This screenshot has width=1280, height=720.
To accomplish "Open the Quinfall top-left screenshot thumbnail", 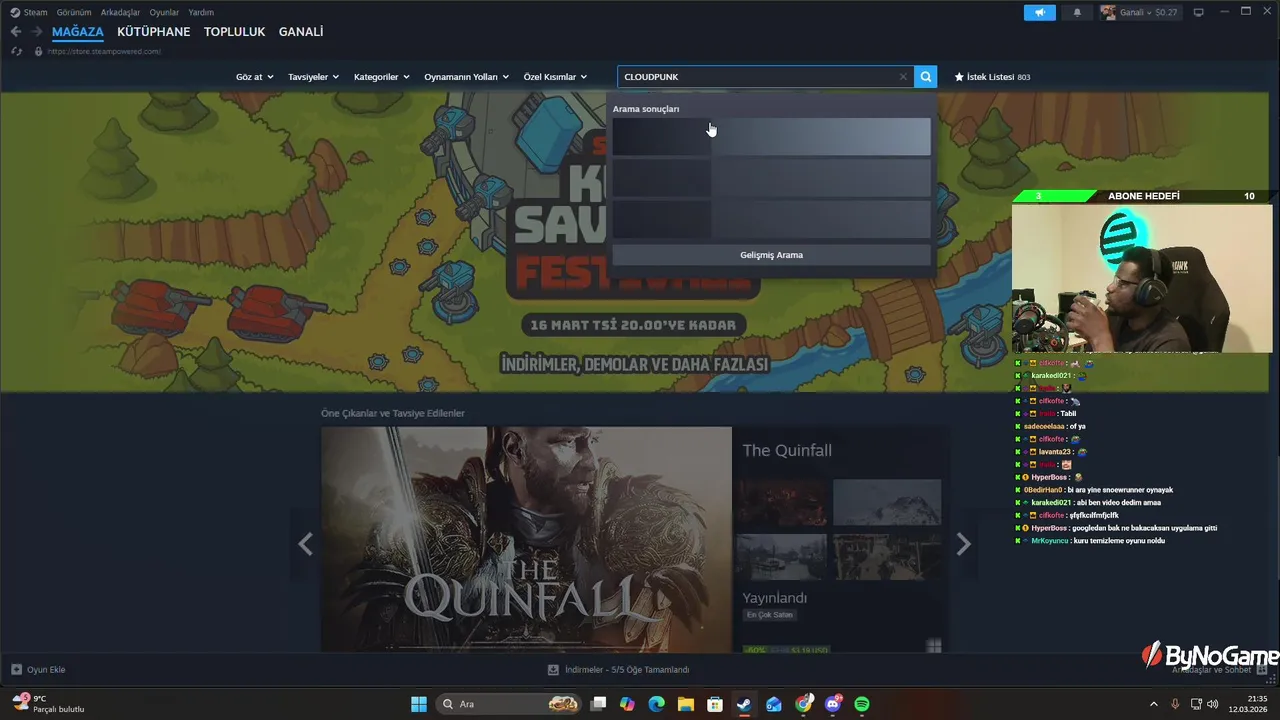I will point(782,503).
